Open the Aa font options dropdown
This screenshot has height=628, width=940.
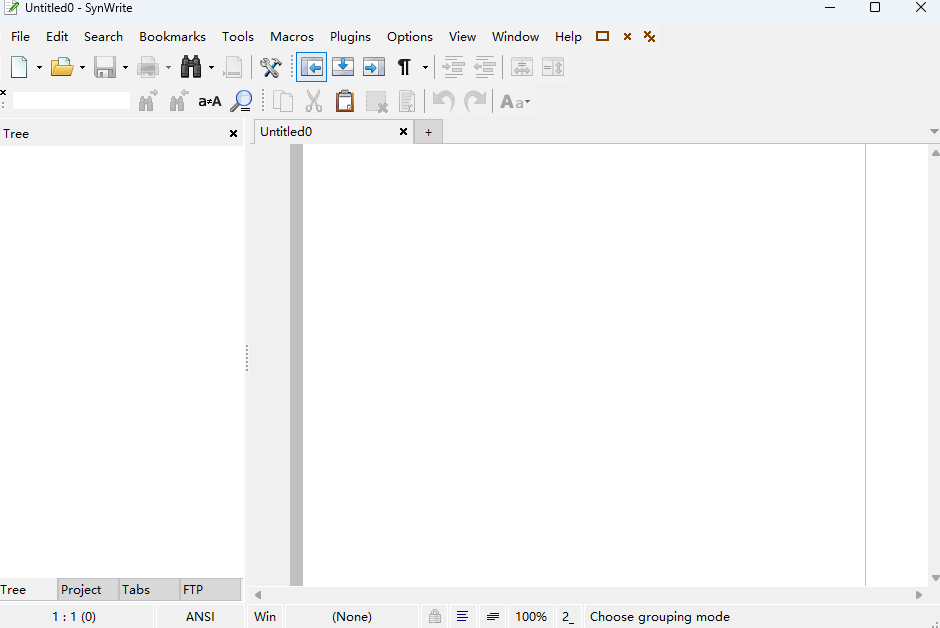tap(514, 101)
